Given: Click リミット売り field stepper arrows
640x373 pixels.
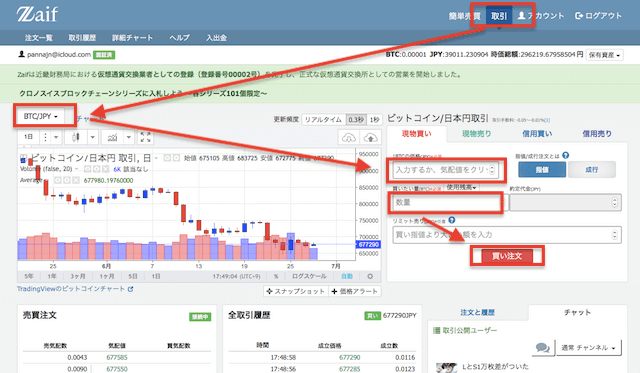Looking at the screenshot, I should pos(615,235).
